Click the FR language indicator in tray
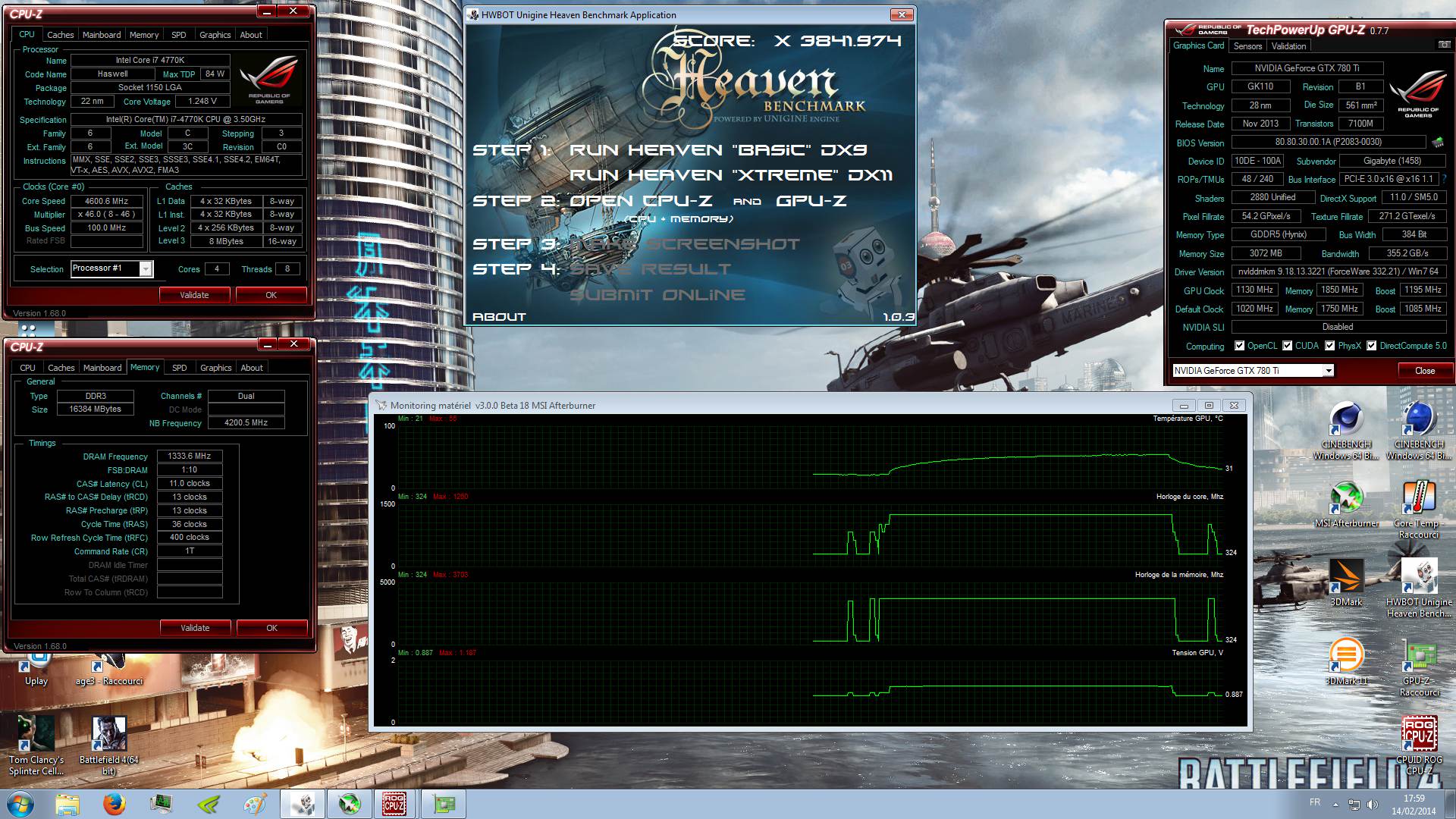Viewport: 1456px width, 819px height. pos(1314,802)
